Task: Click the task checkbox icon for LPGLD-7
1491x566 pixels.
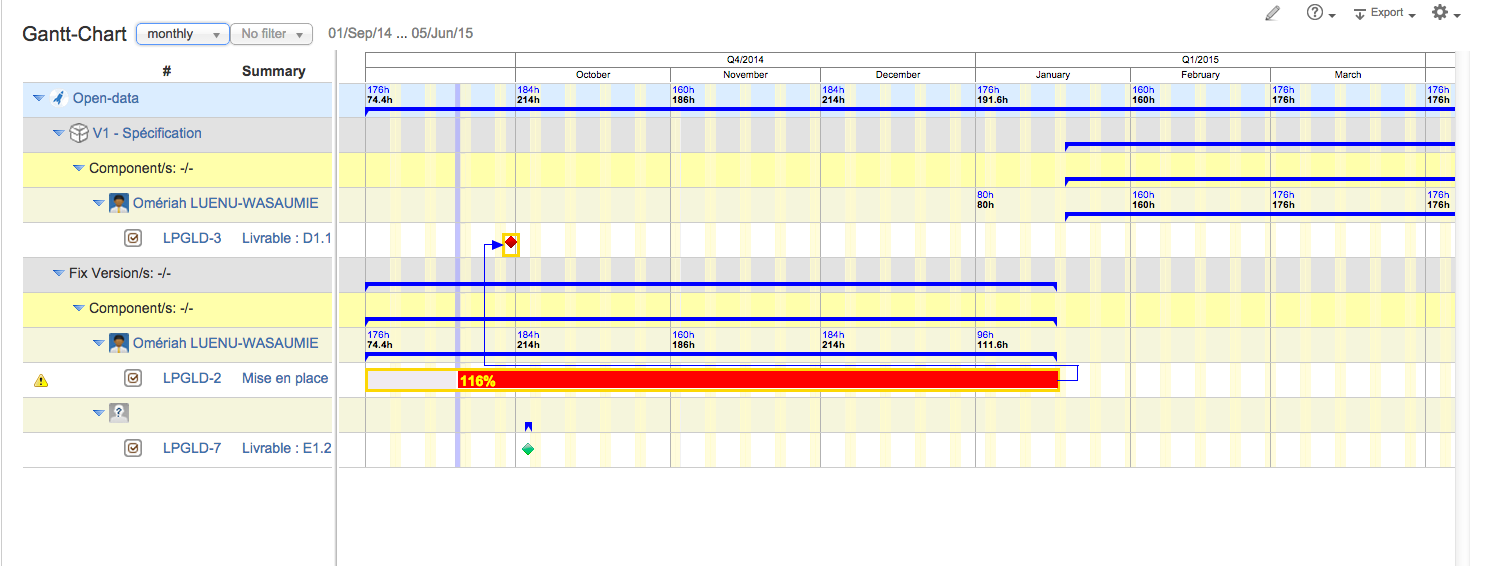Action: tap(132, 448)
